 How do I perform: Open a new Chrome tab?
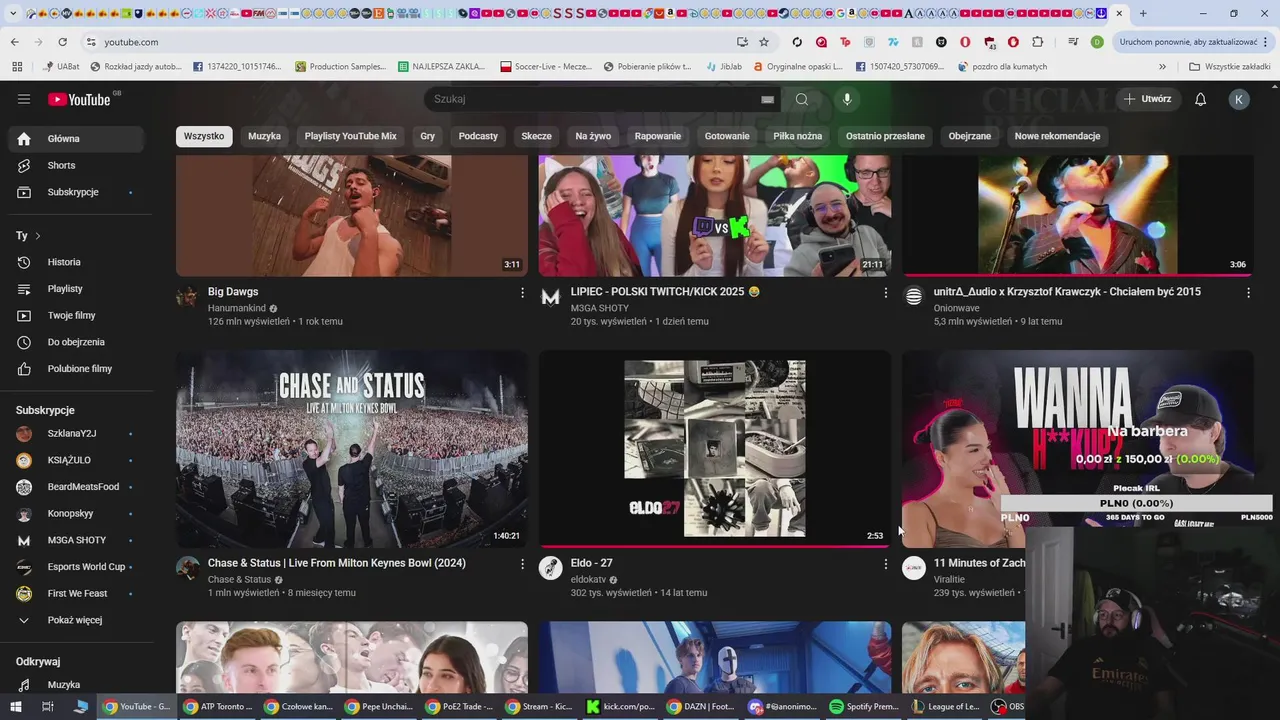click(x=1143, y=13)
